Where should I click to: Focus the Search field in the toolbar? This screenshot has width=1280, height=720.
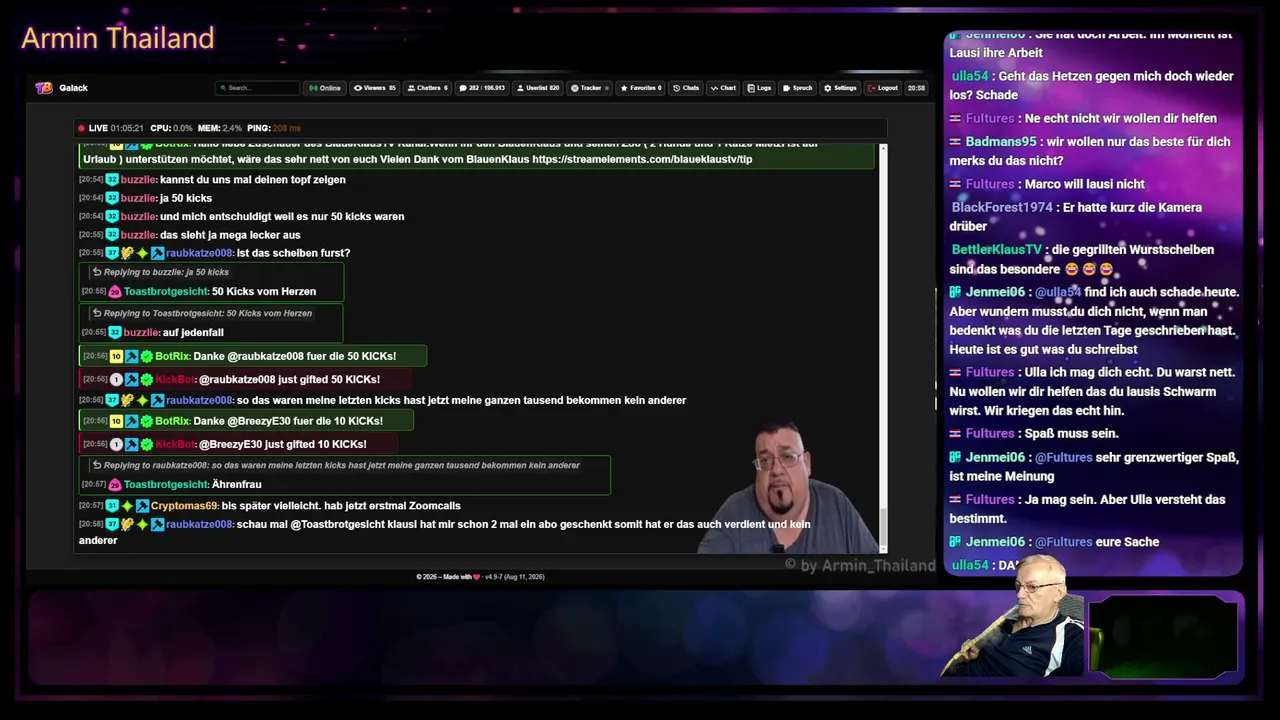coord(257,88)
